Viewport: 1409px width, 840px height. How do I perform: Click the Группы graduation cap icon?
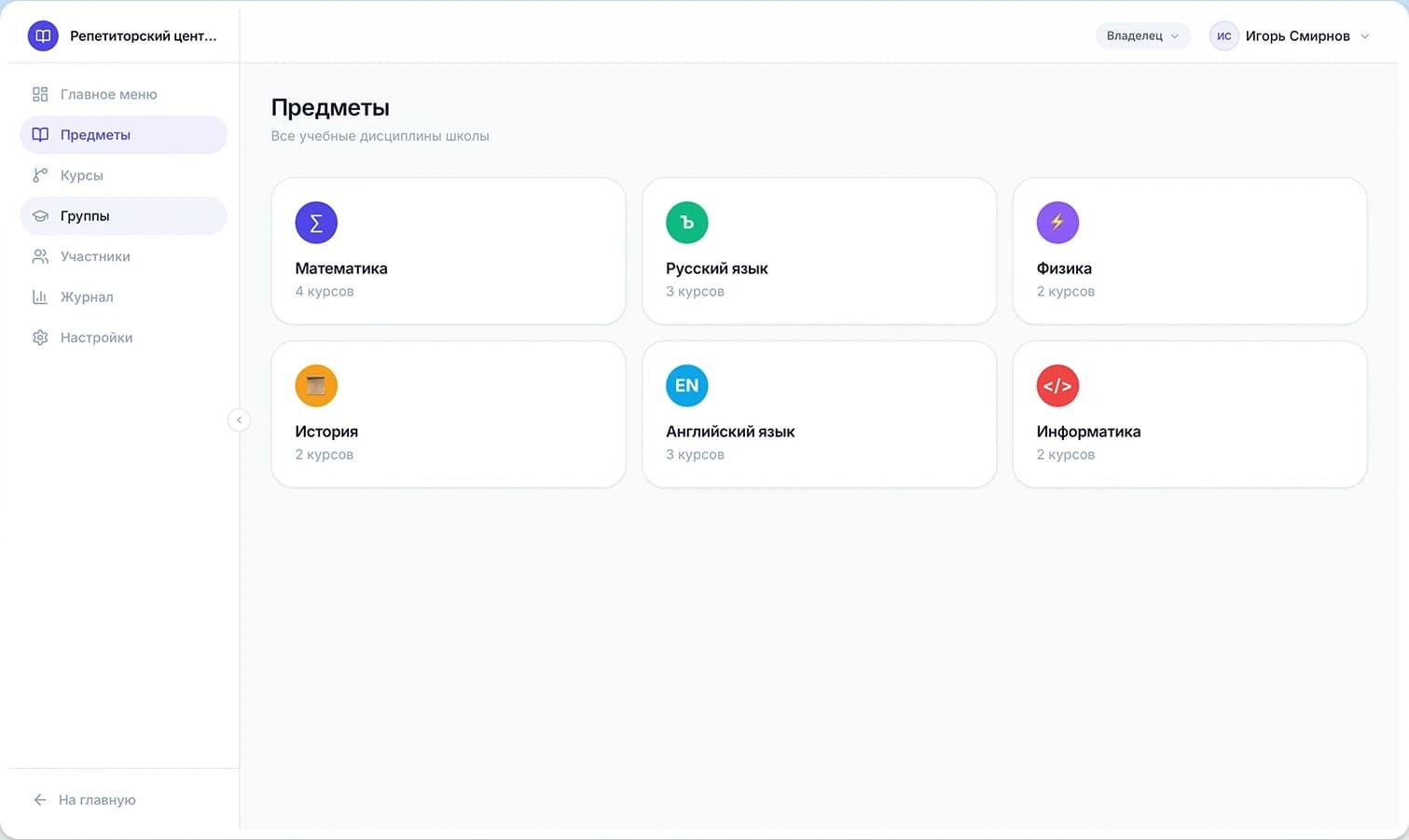40,216
